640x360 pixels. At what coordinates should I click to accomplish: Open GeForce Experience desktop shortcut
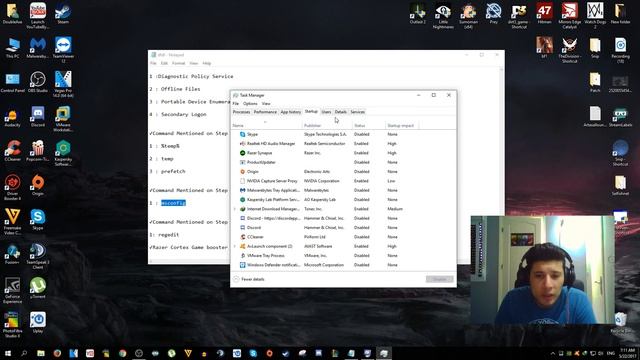[12, 290]
